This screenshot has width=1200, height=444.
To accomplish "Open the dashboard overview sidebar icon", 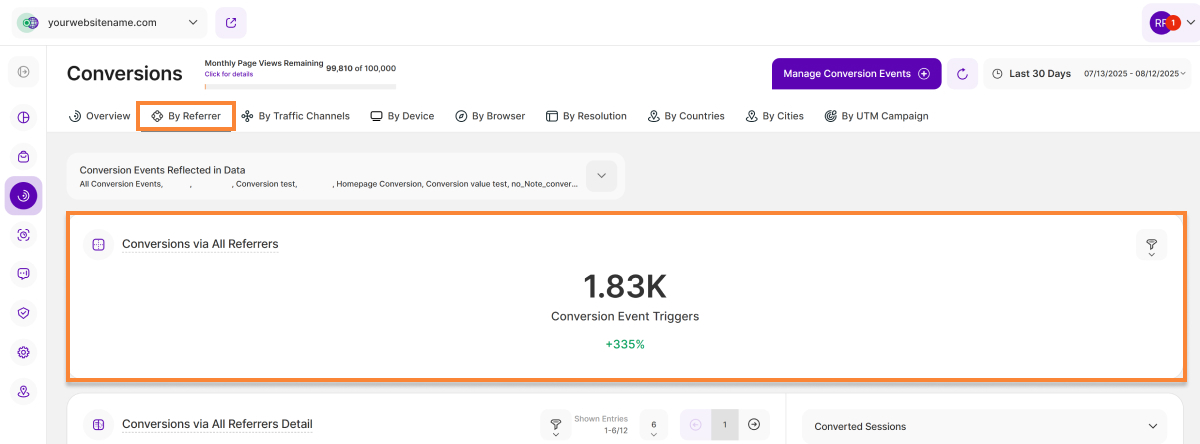I will pyautogui.click(x=23, y=118).
